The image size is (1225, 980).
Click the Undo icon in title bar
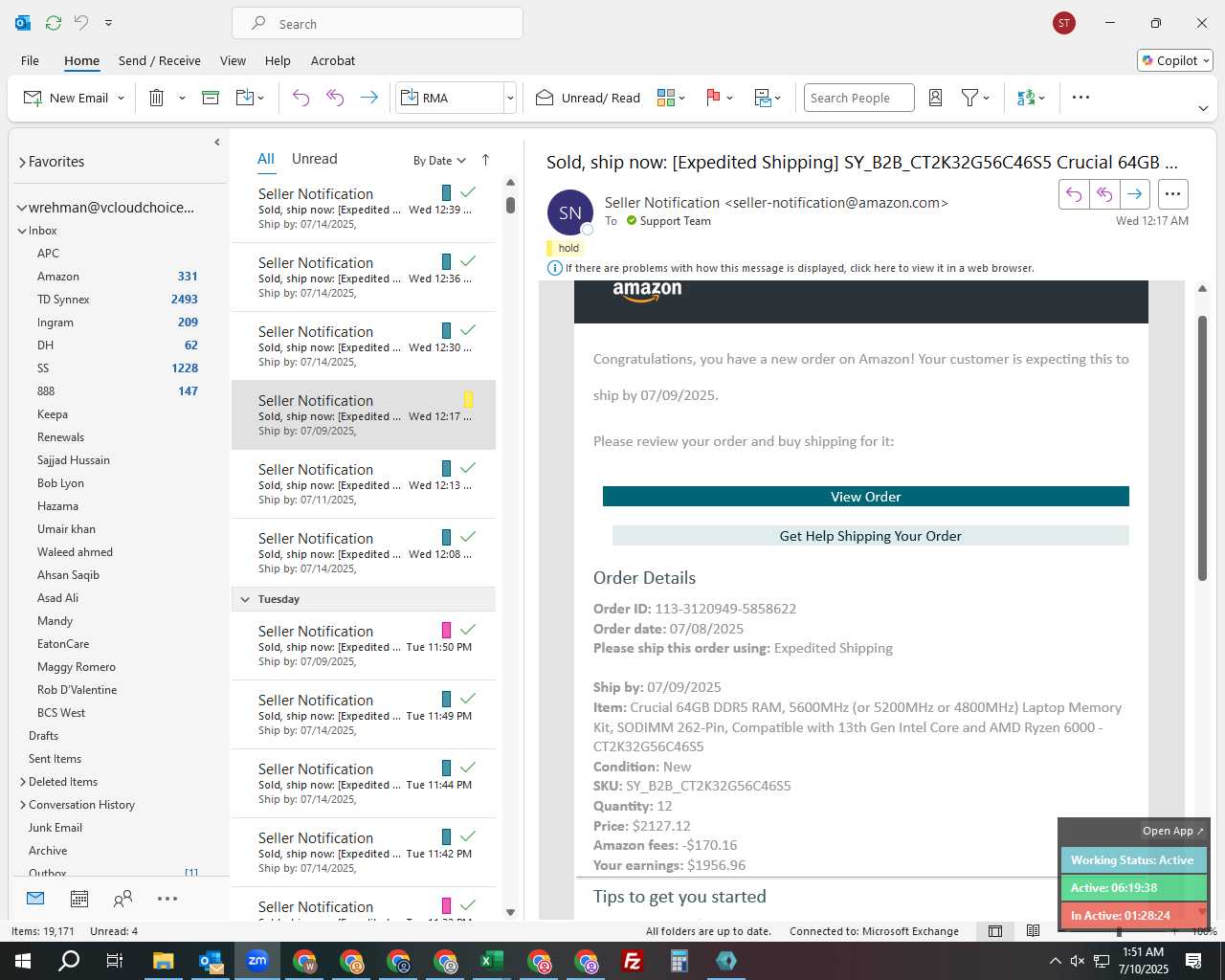pos(81,22)
